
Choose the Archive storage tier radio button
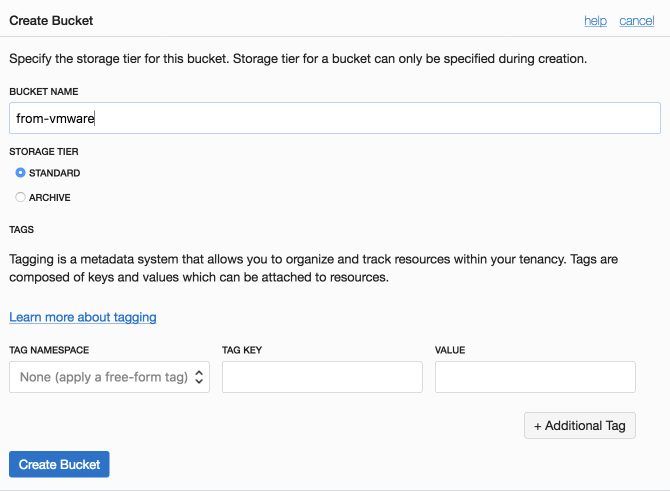coord(20,197)
